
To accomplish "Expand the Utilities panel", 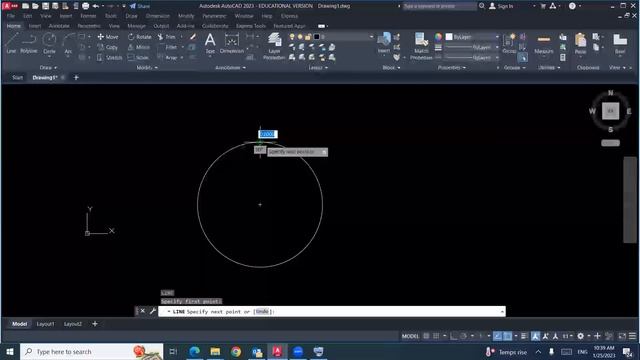I will point(549,68).
